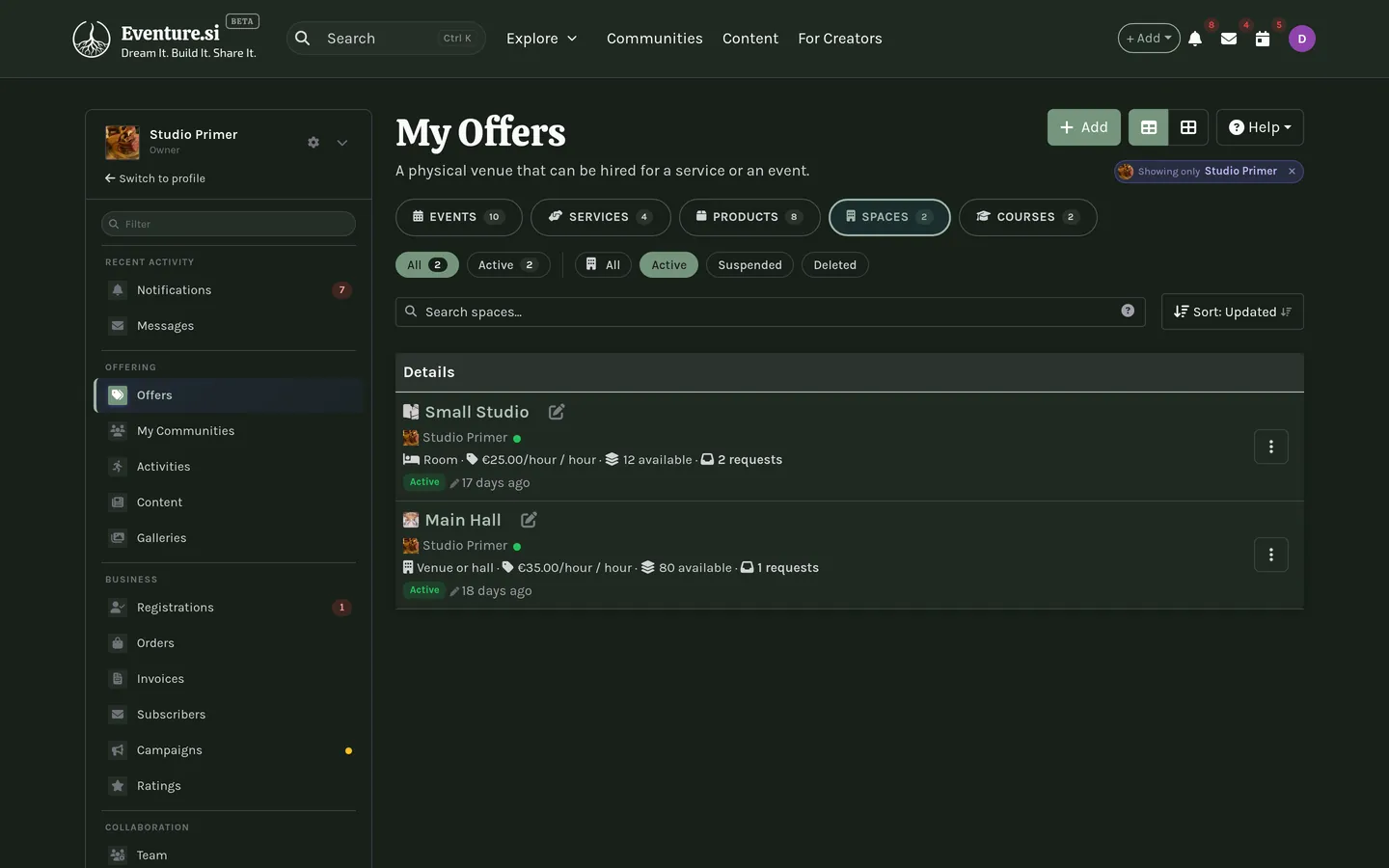Open the notifications bell in header
Screen dimensions: 1389x868
click(x=1195, y=39)
